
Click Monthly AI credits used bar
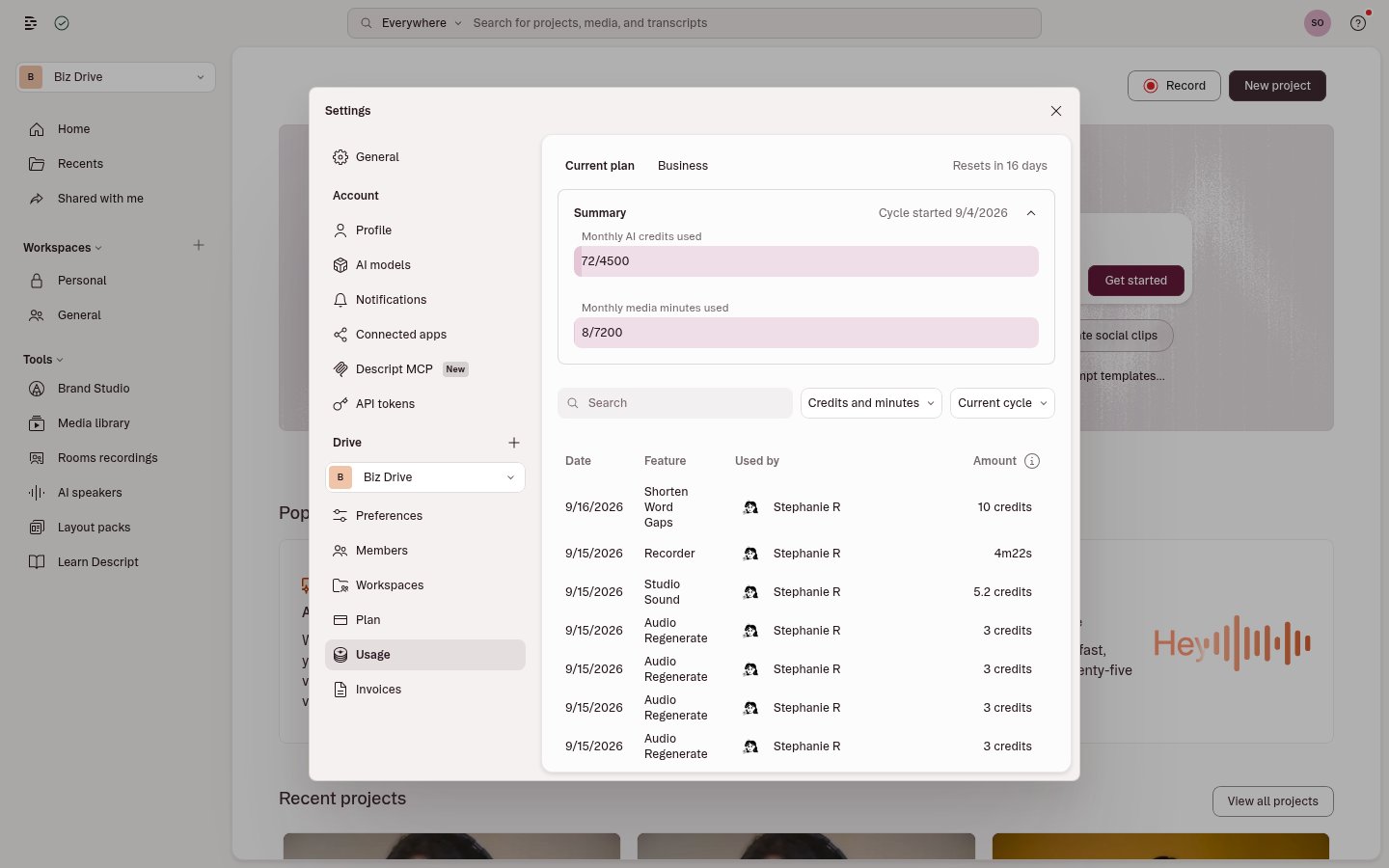coord(806,261)
